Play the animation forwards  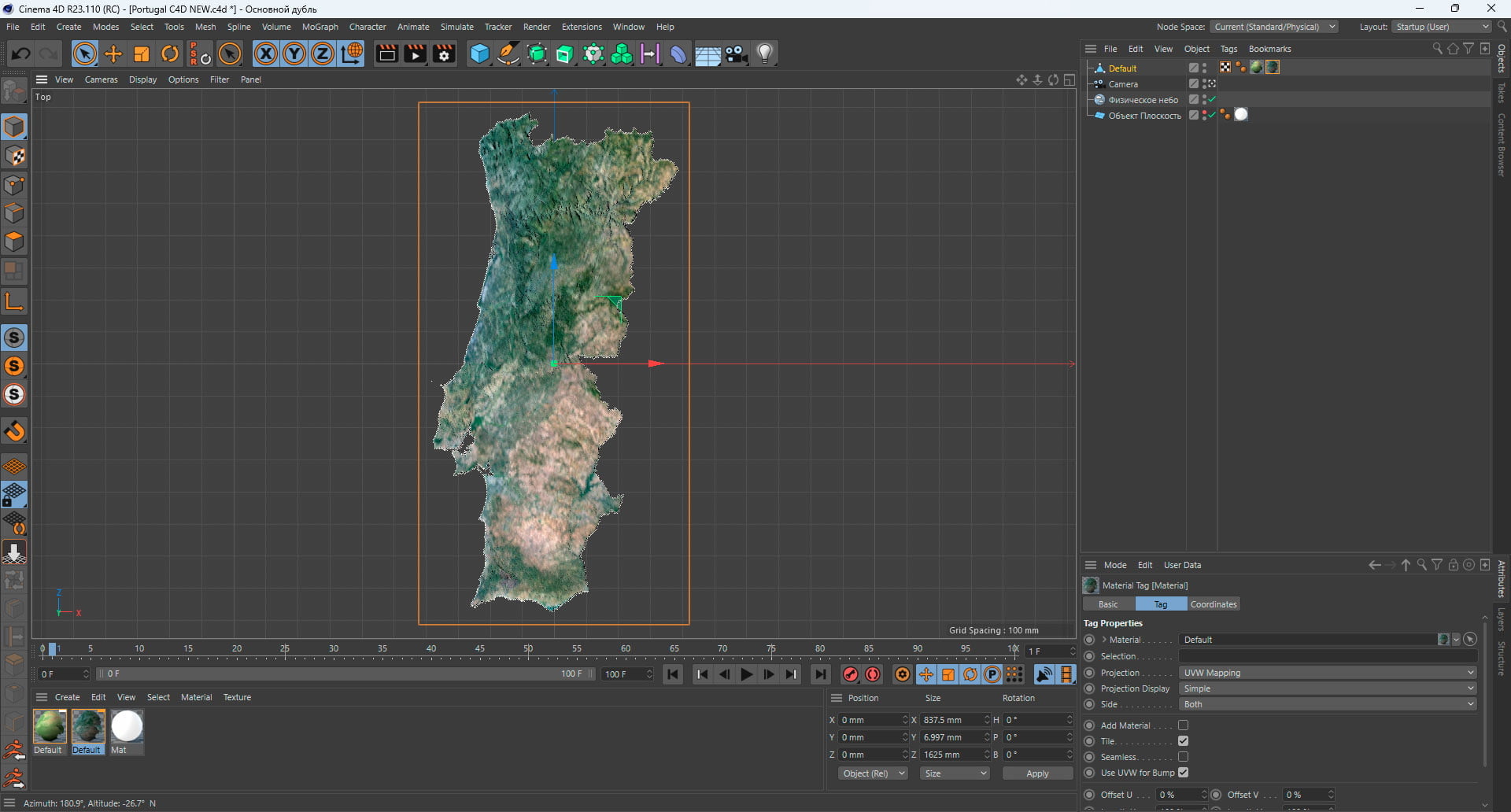[746, 674]
